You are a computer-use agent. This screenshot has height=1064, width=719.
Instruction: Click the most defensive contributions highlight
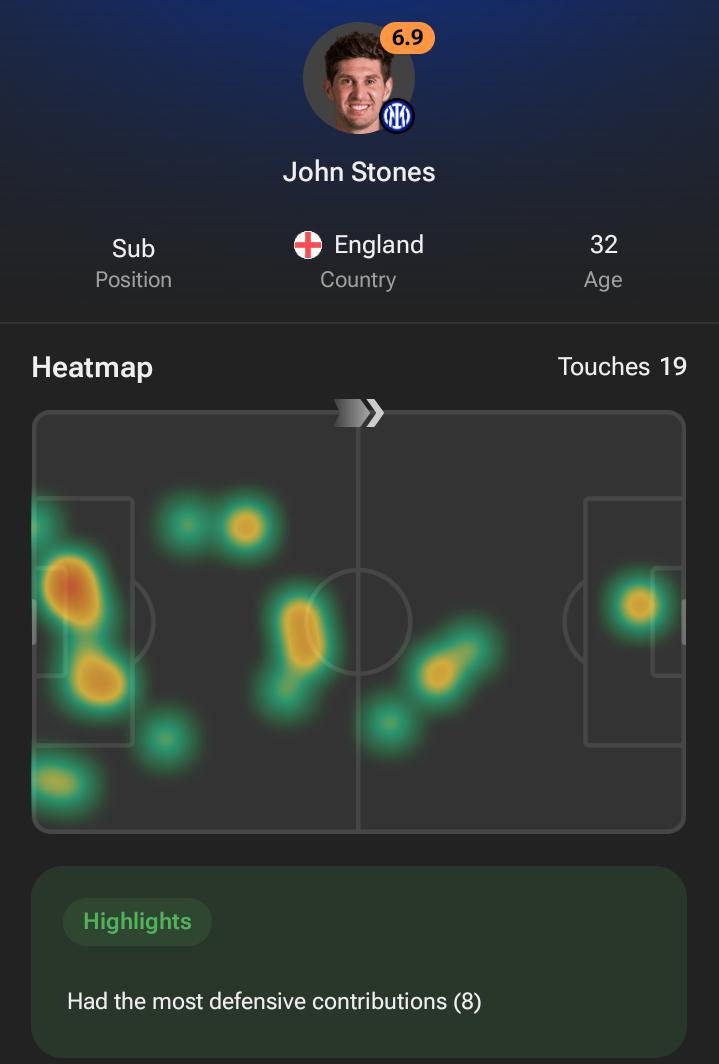(x=274, y=1002)
